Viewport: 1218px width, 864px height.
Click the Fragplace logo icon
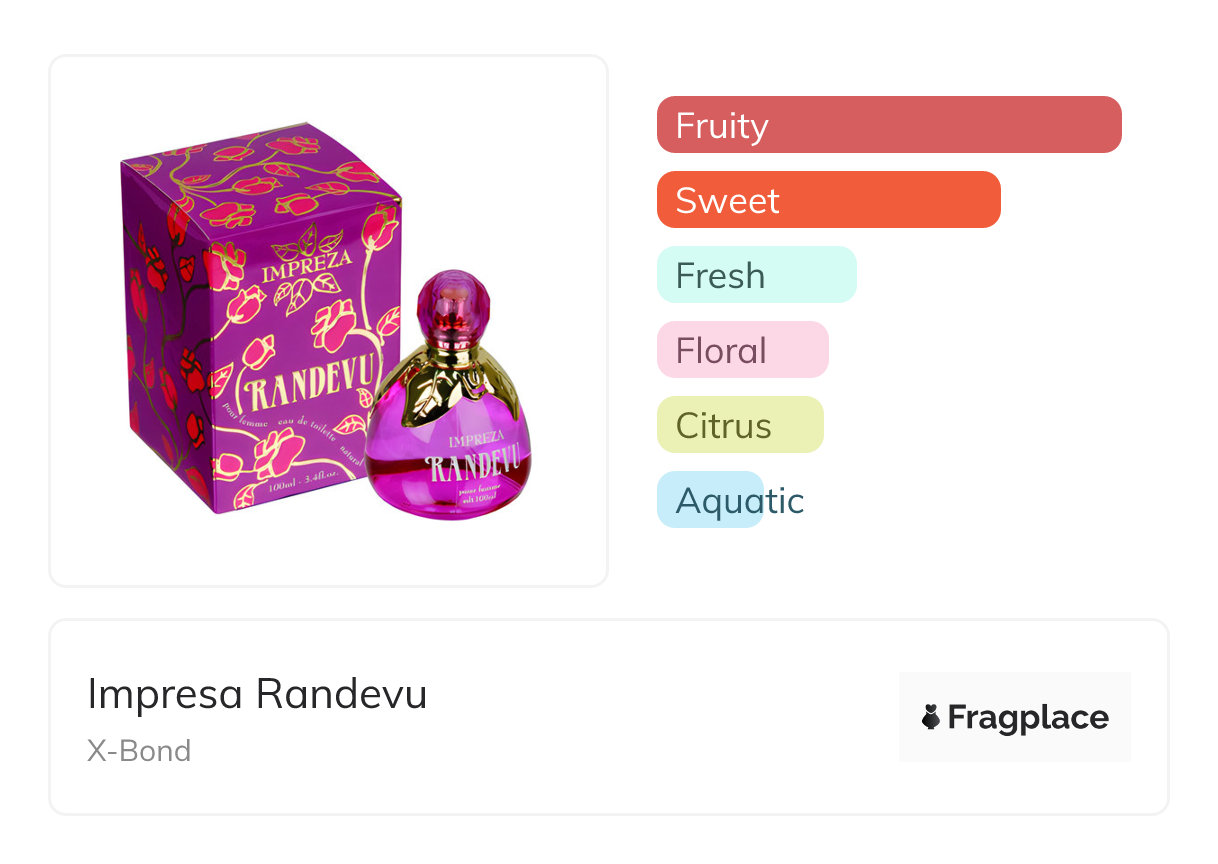pos(931,717)
